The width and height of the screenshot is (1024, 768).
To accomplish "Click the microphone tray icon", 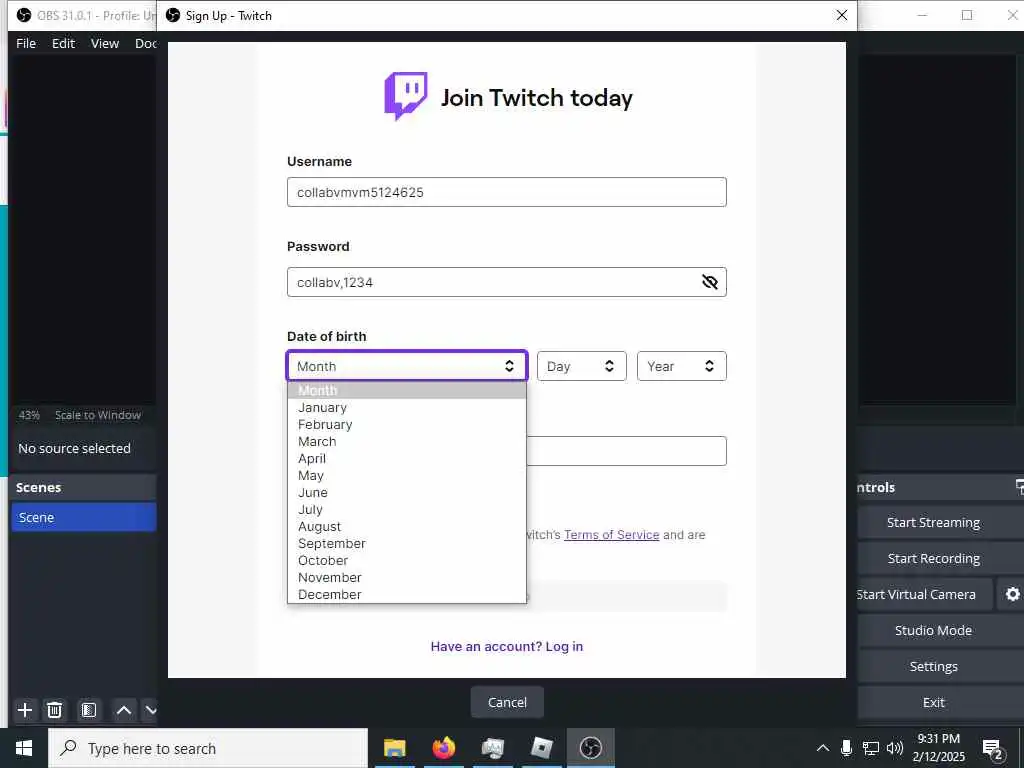I will pyautogui.click(x=846, y=748).
